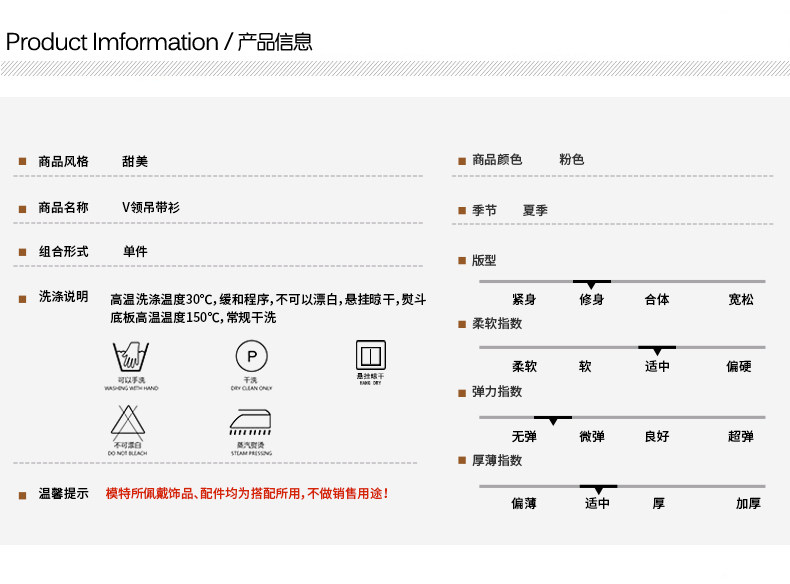Click the Product Imformation heading
The width and height of the screenshot is (790, 584).
tap(112, 42)
